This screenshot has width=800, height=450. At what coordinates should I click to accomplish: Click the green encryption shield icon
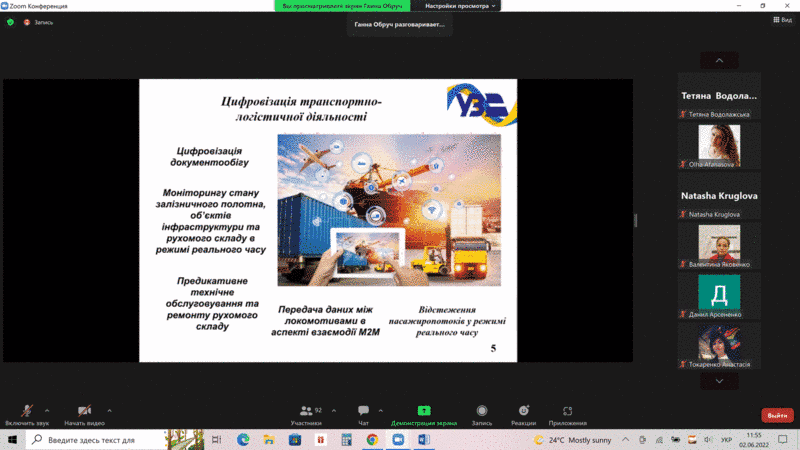10,22
